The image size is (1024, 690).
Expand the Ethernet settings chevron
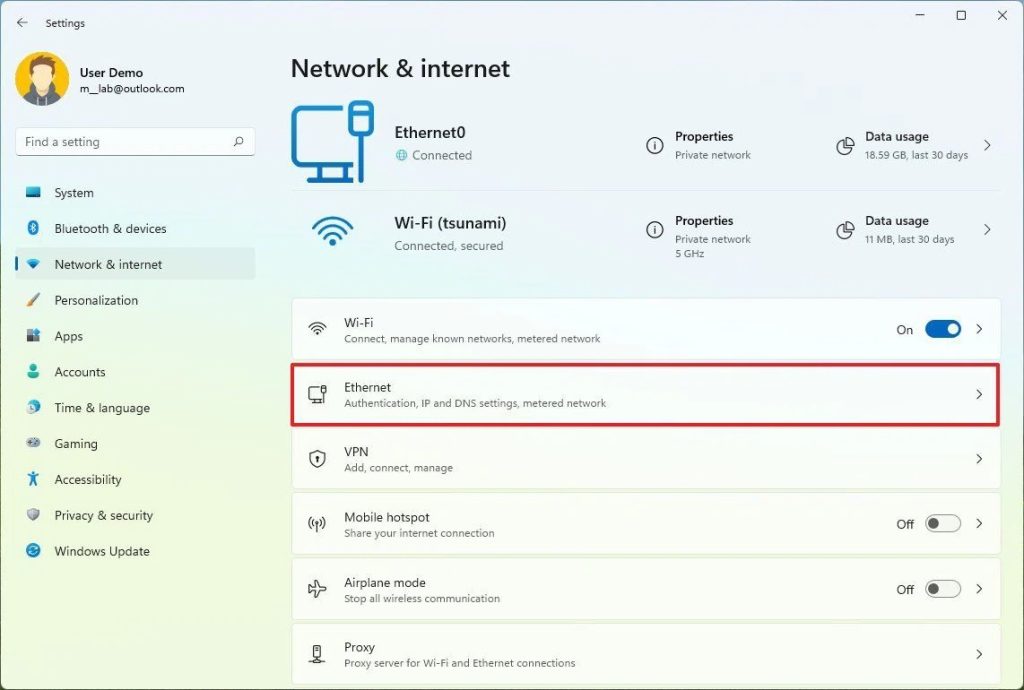[979, 394]
